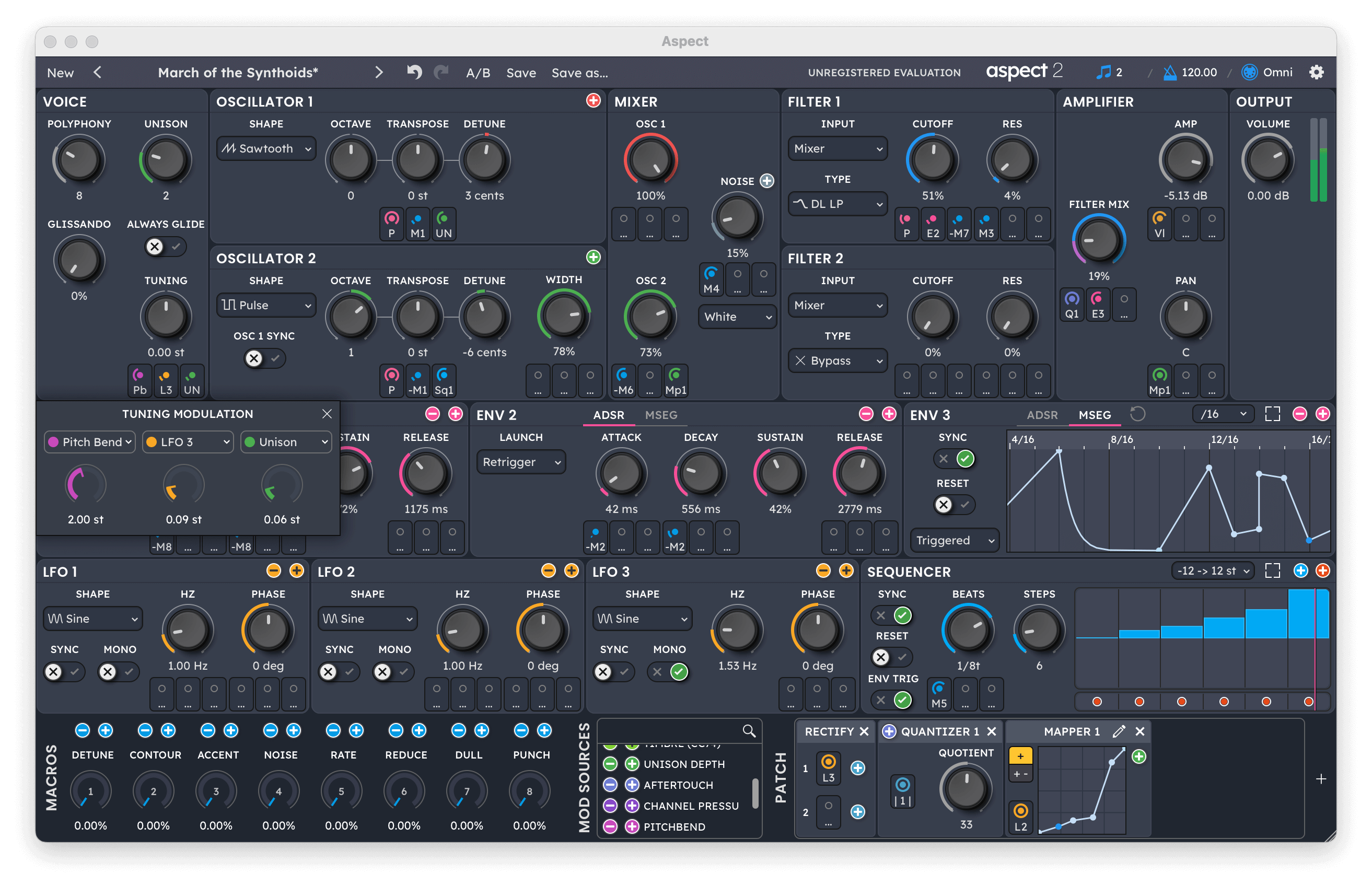Viewport: 1372px width, 886px height.
Task: Remove Aftertouch mod source minus icon
Action: click(x=610, y=785)
